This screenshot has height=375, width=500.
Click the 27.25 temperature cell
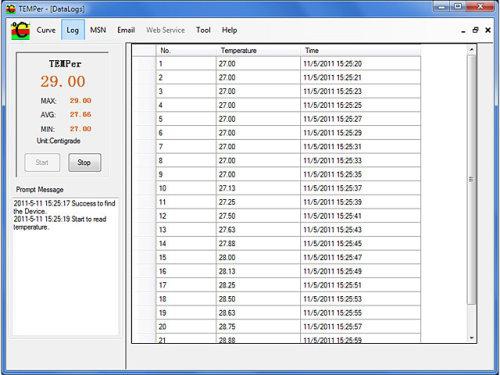point(258,202)
